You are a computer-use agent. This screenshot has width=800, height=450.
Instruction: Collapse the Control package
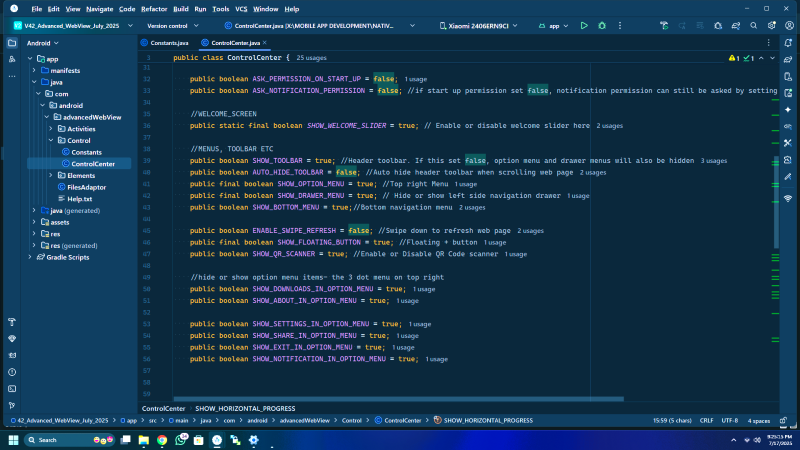[51, 140]
